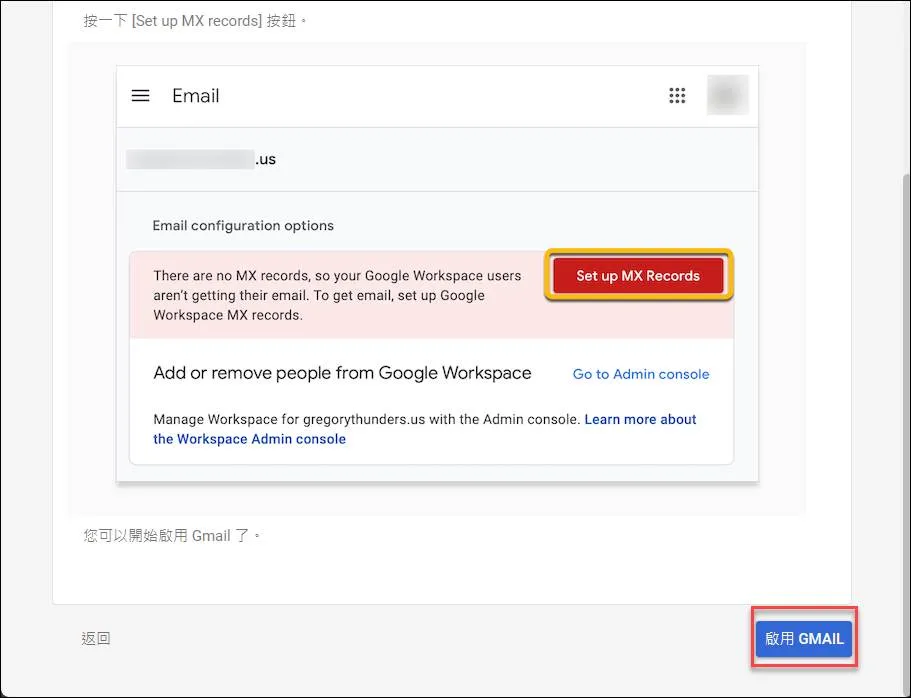Click the 'Add or remove people from Google Workspace' heading
The image size is (911, 698).
coord(342,373)
